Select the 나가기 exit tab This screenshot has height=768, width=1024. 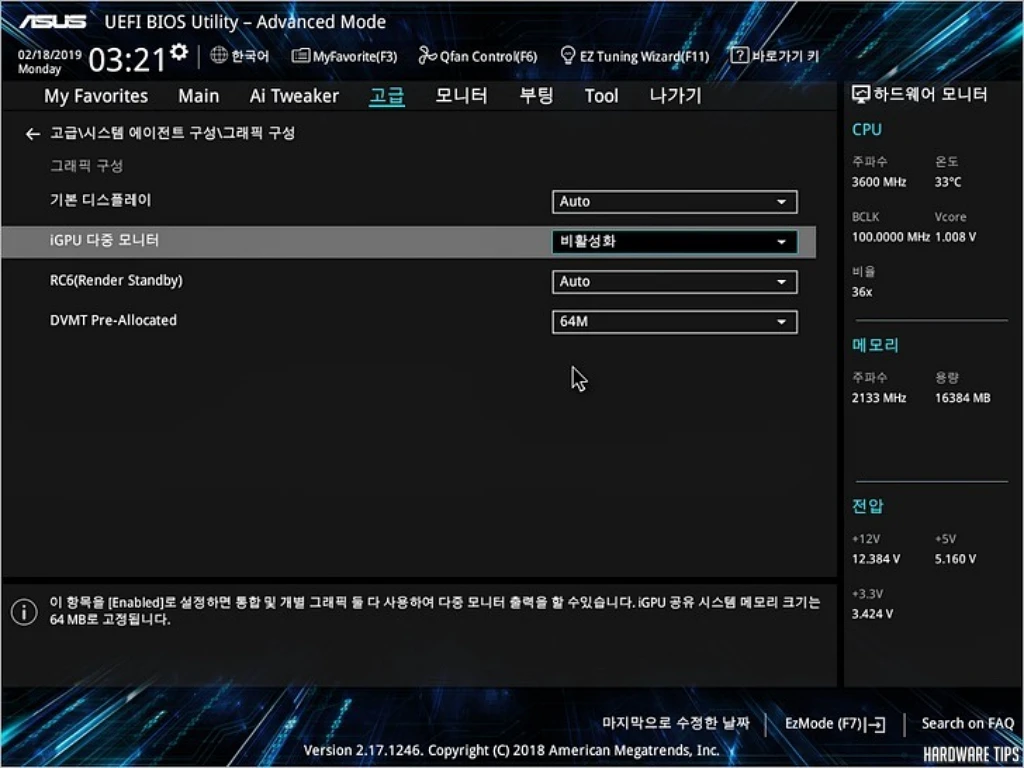[x=675, y=96]
